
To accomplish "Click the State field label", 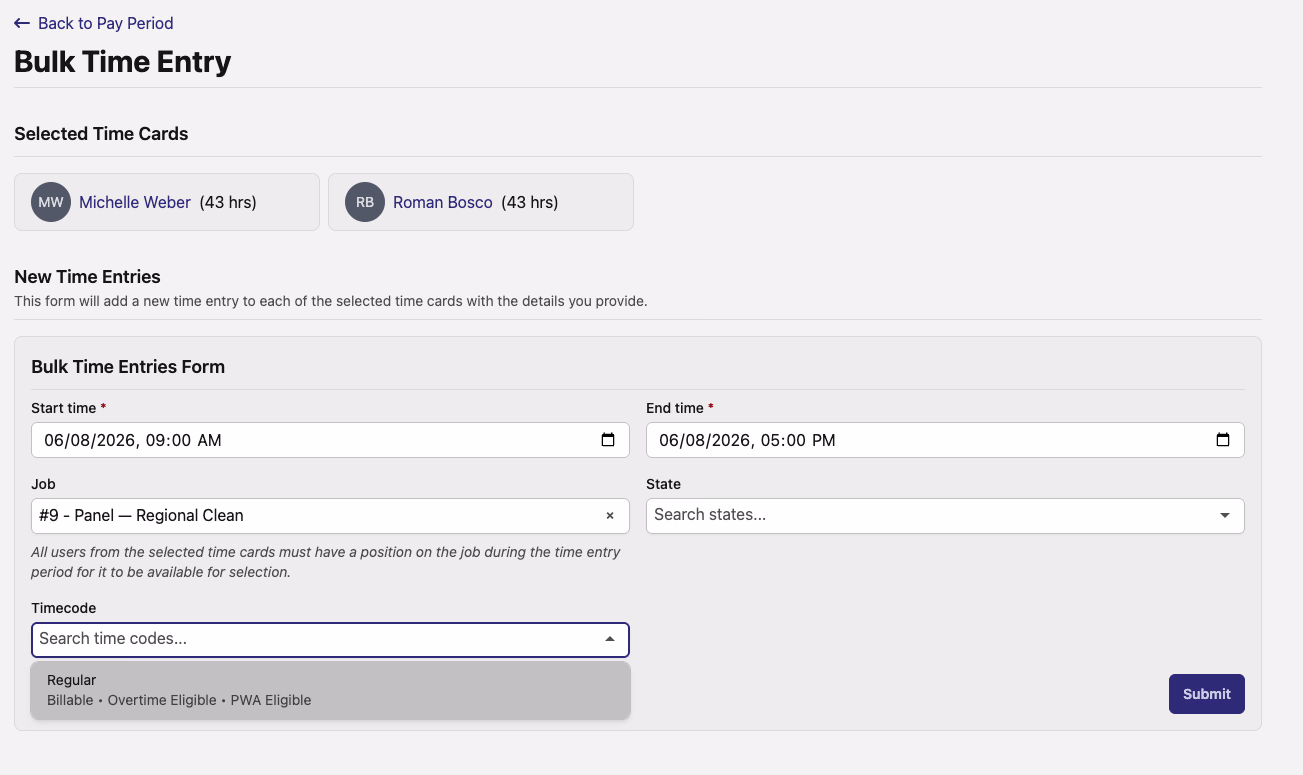I will pos(663,484).
